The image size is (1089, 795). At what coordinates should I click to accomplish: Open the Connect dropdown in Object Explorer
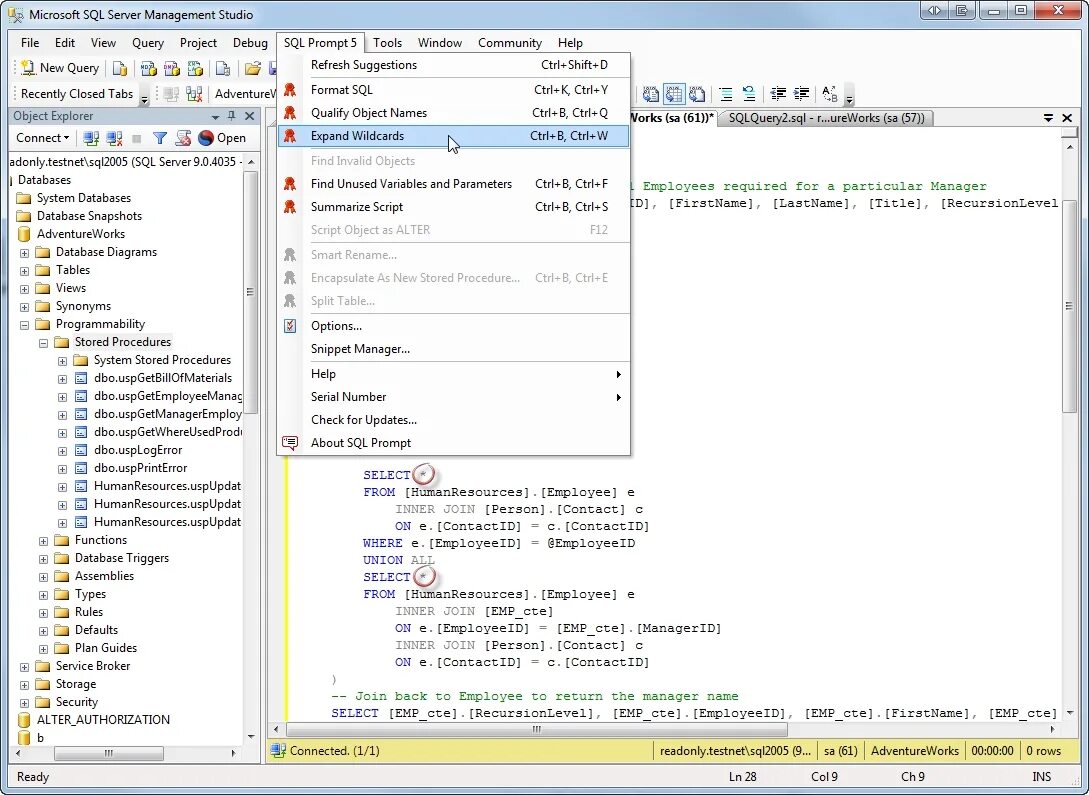point(42,138)
